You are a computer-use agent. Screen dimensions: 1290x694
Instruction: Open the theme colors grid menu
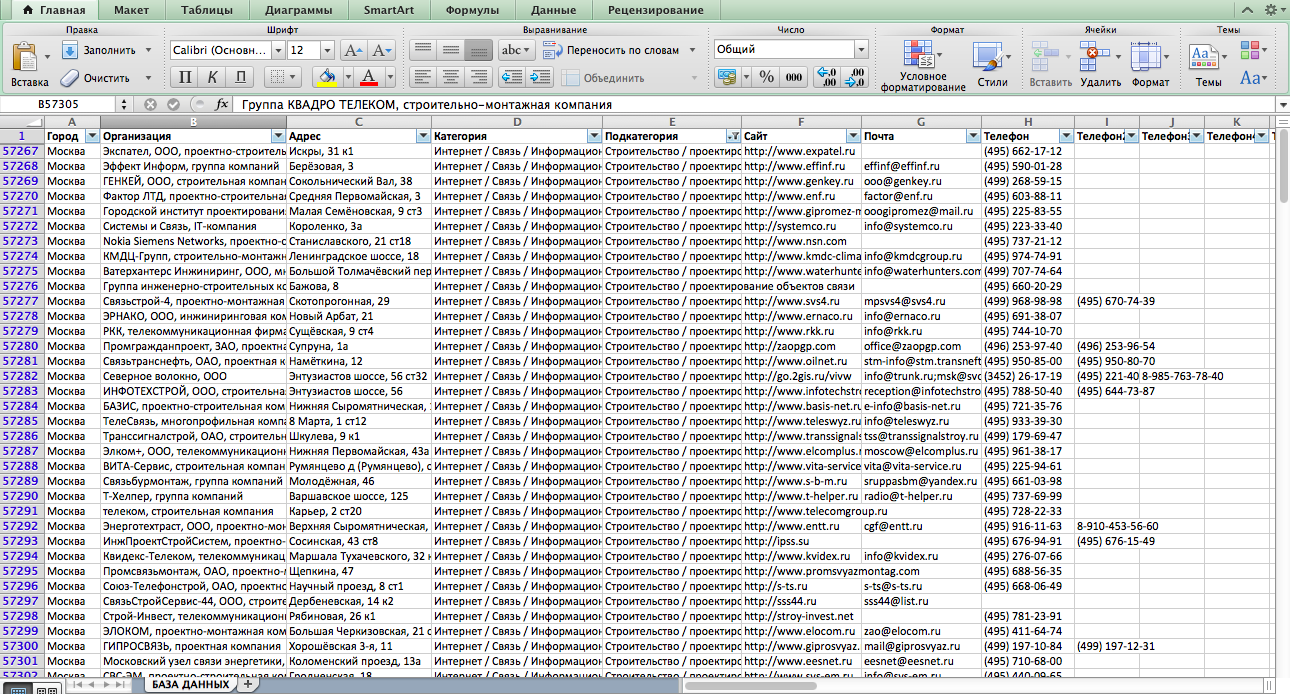[1253, 50]
